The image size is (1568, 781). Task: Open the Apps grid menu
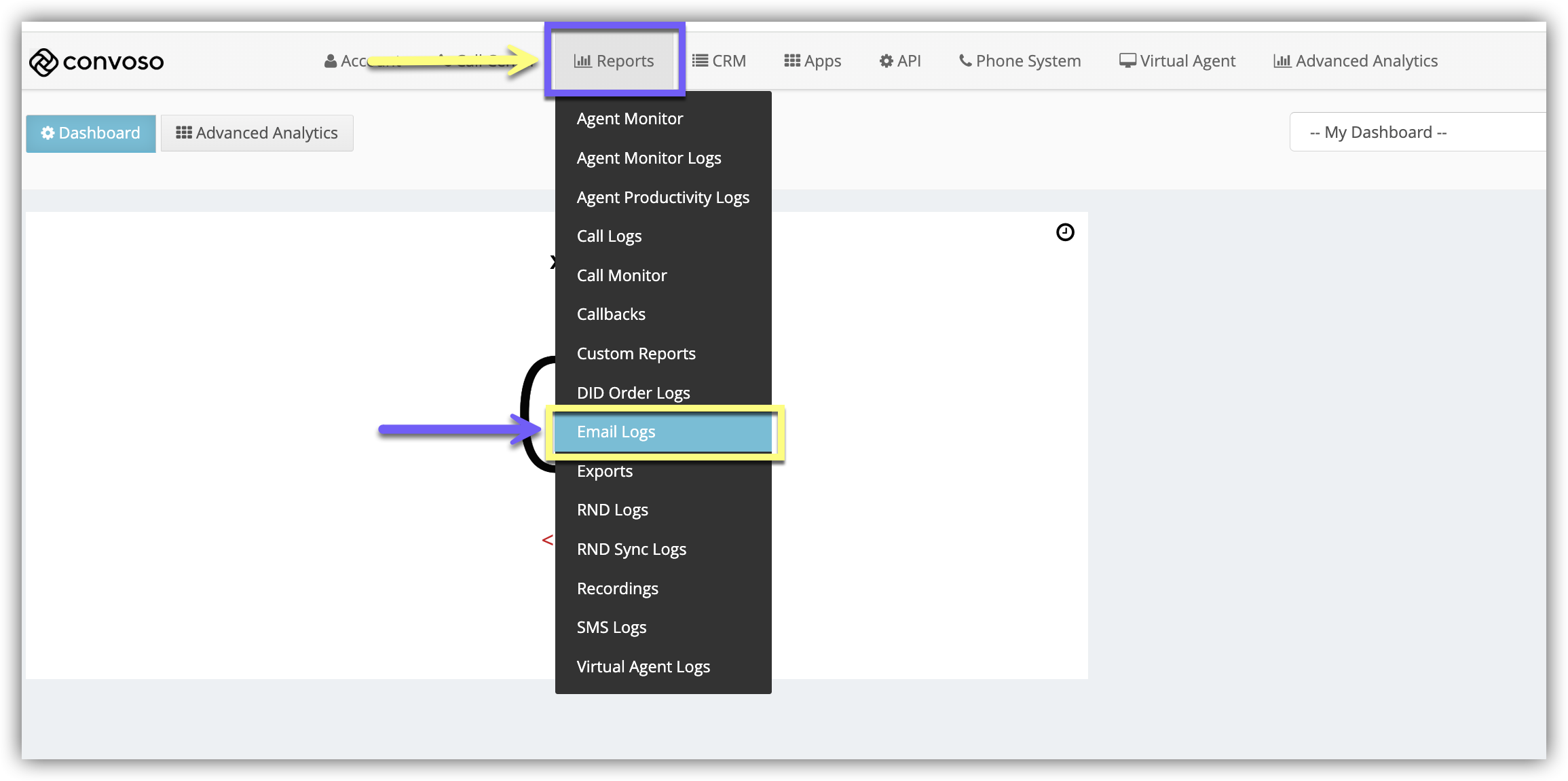813,61
